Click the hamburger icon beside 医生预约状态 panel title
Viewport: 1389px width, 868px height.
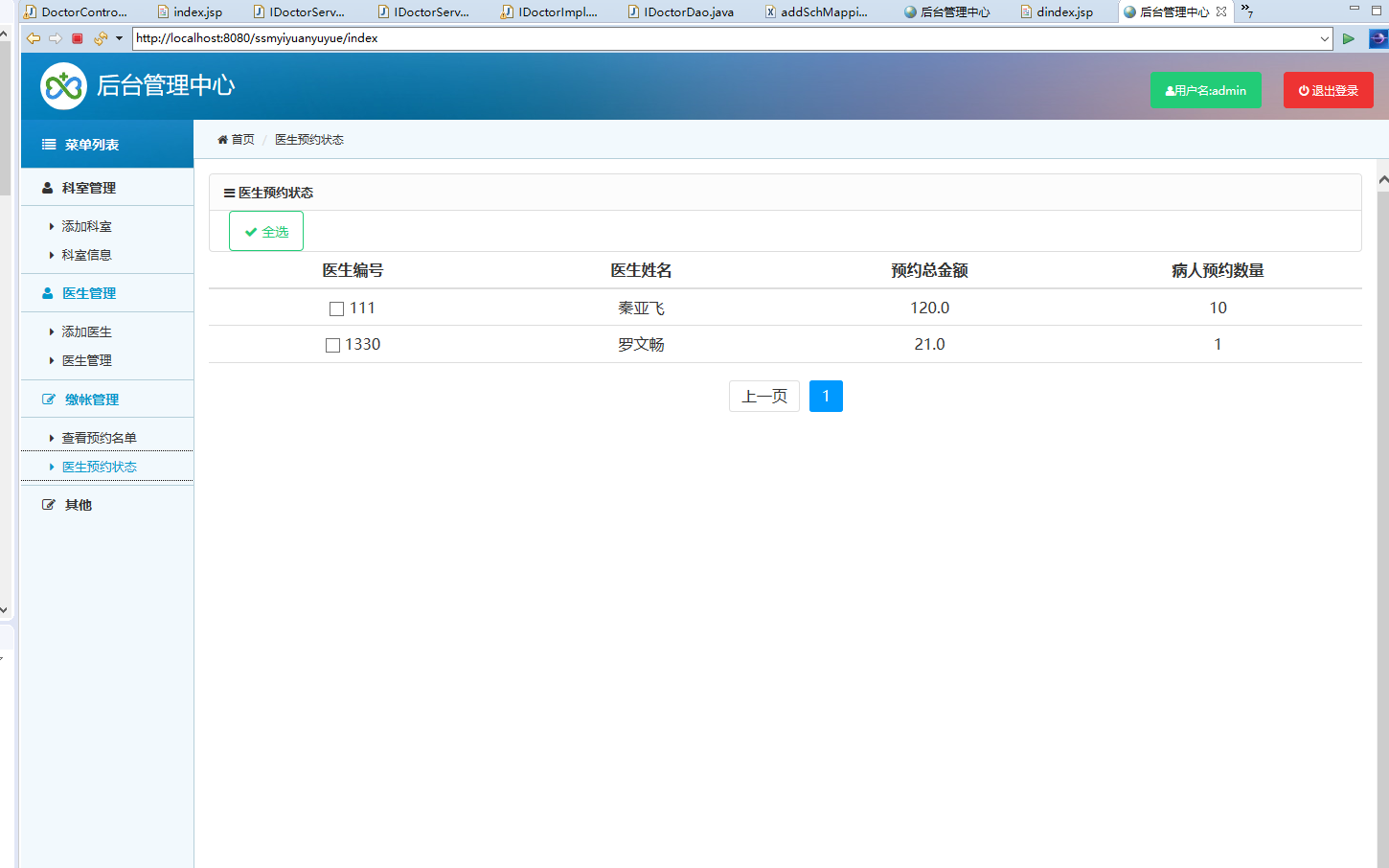tap(227, 192)
